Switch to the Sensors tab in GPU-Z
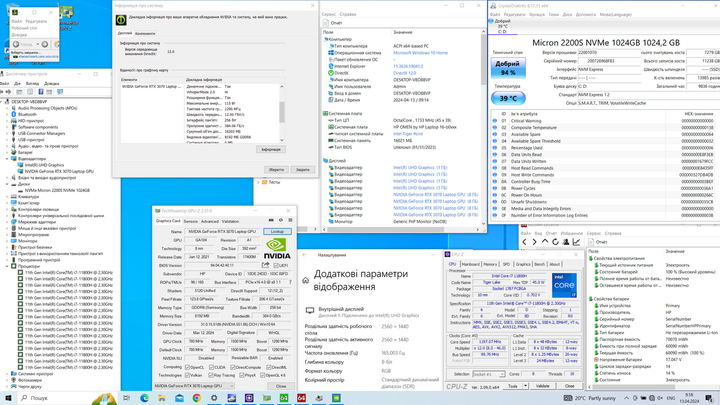The image size is (720, 405). [191, 221]
